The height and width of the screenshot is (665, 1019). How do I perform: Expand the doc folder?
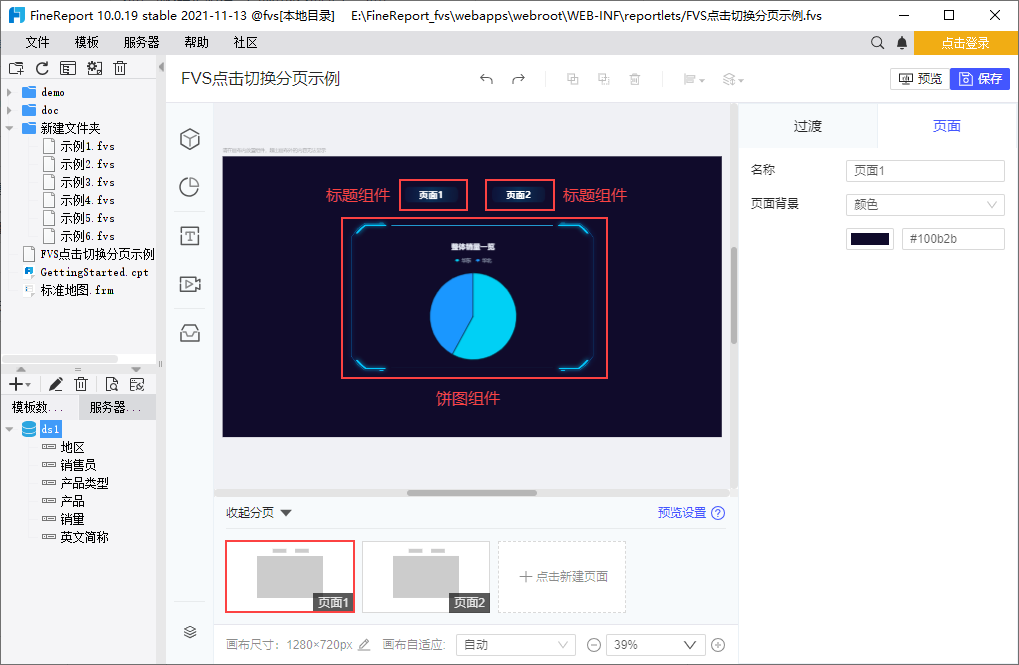click(x=9, y=110)
